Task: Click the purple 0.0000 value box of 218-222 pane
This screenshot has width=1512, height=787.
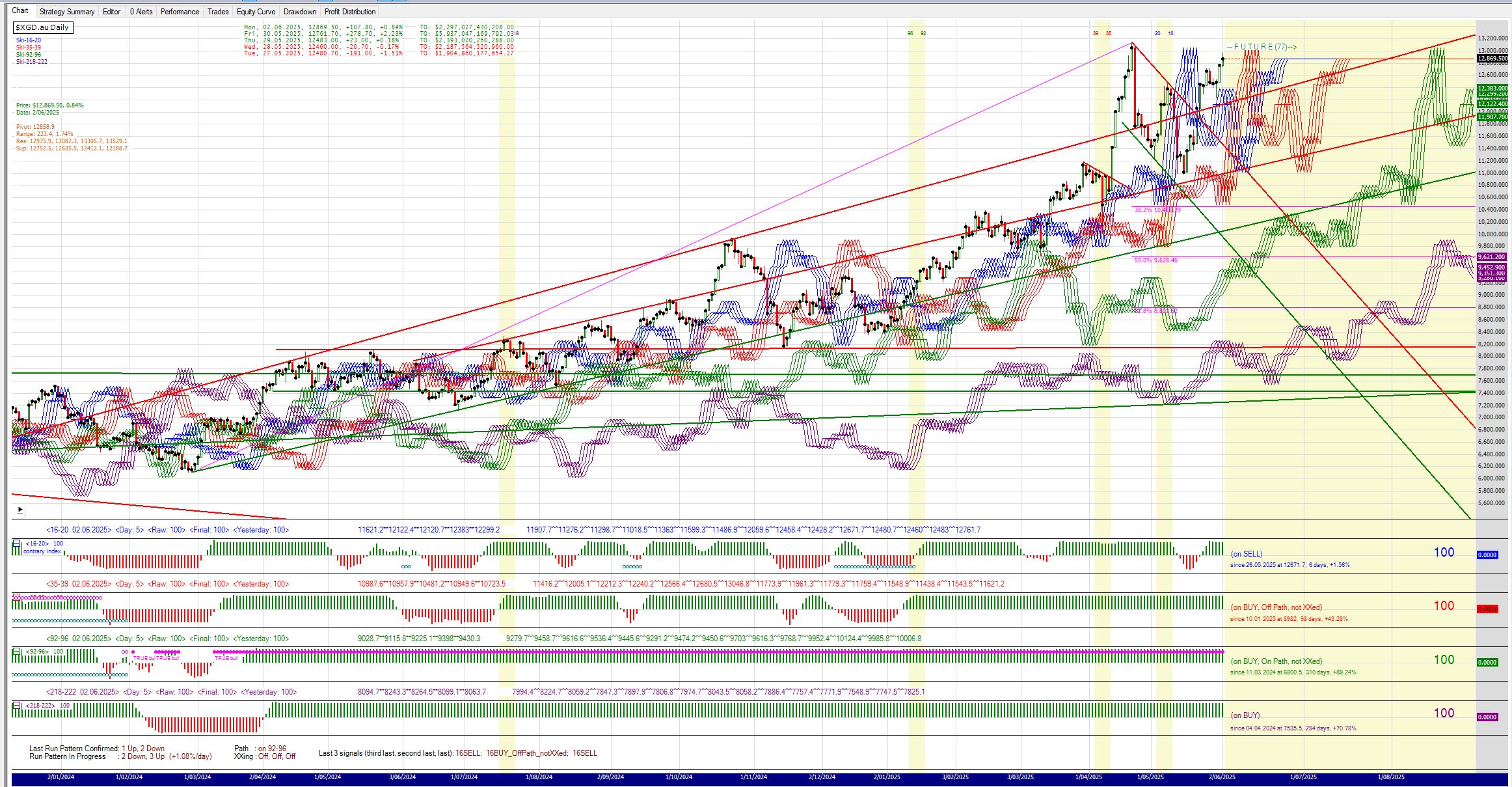Action: coord(1487,717)
